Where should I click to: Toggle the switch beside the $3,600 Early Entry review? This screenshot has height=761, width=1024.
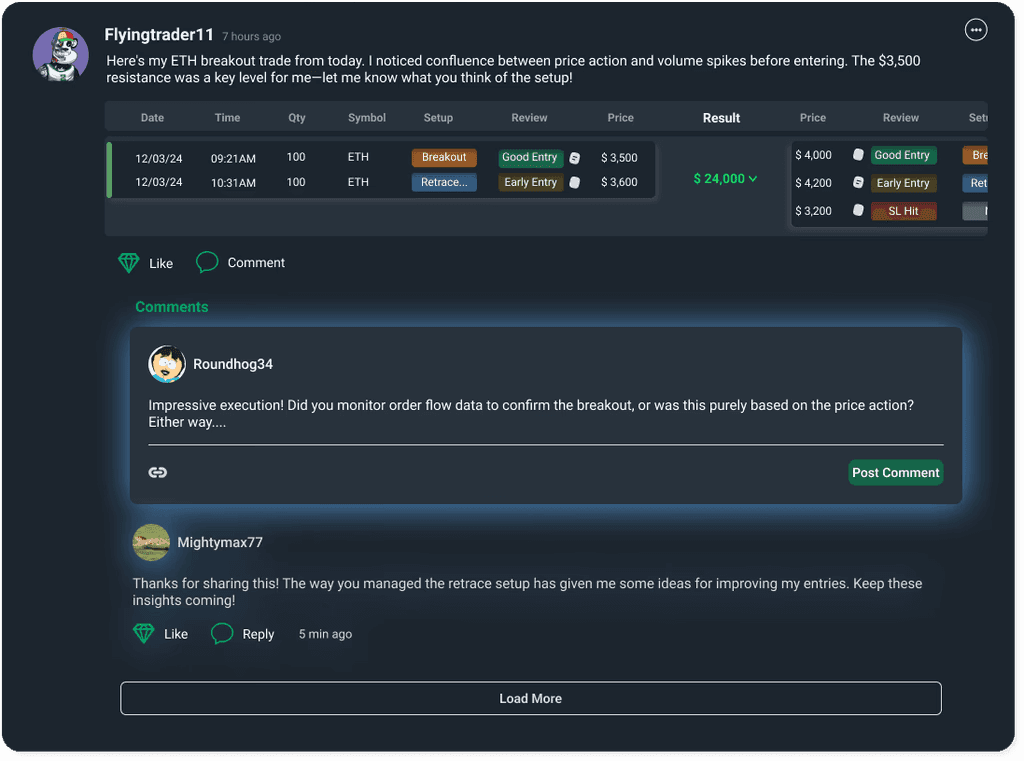[576, 182]
